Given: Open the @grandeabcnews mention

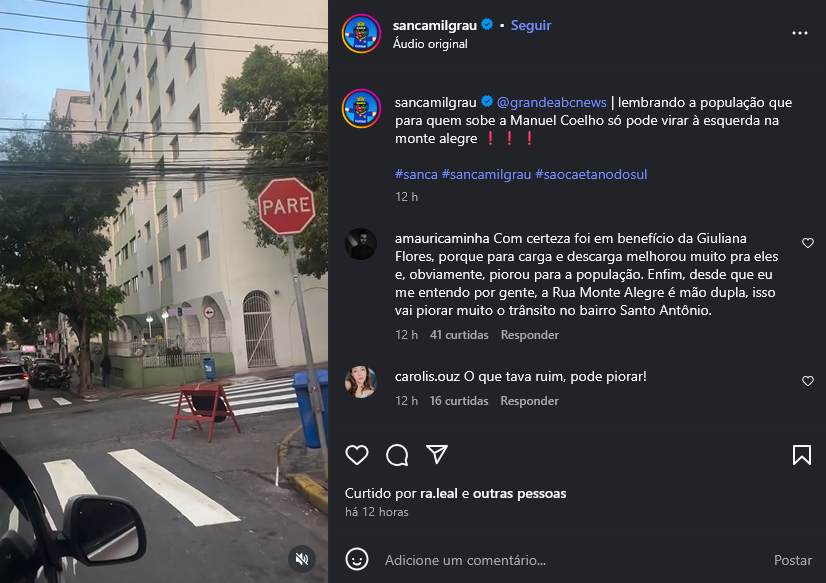Looking at the screenshot, I should (x=552, y=102).
